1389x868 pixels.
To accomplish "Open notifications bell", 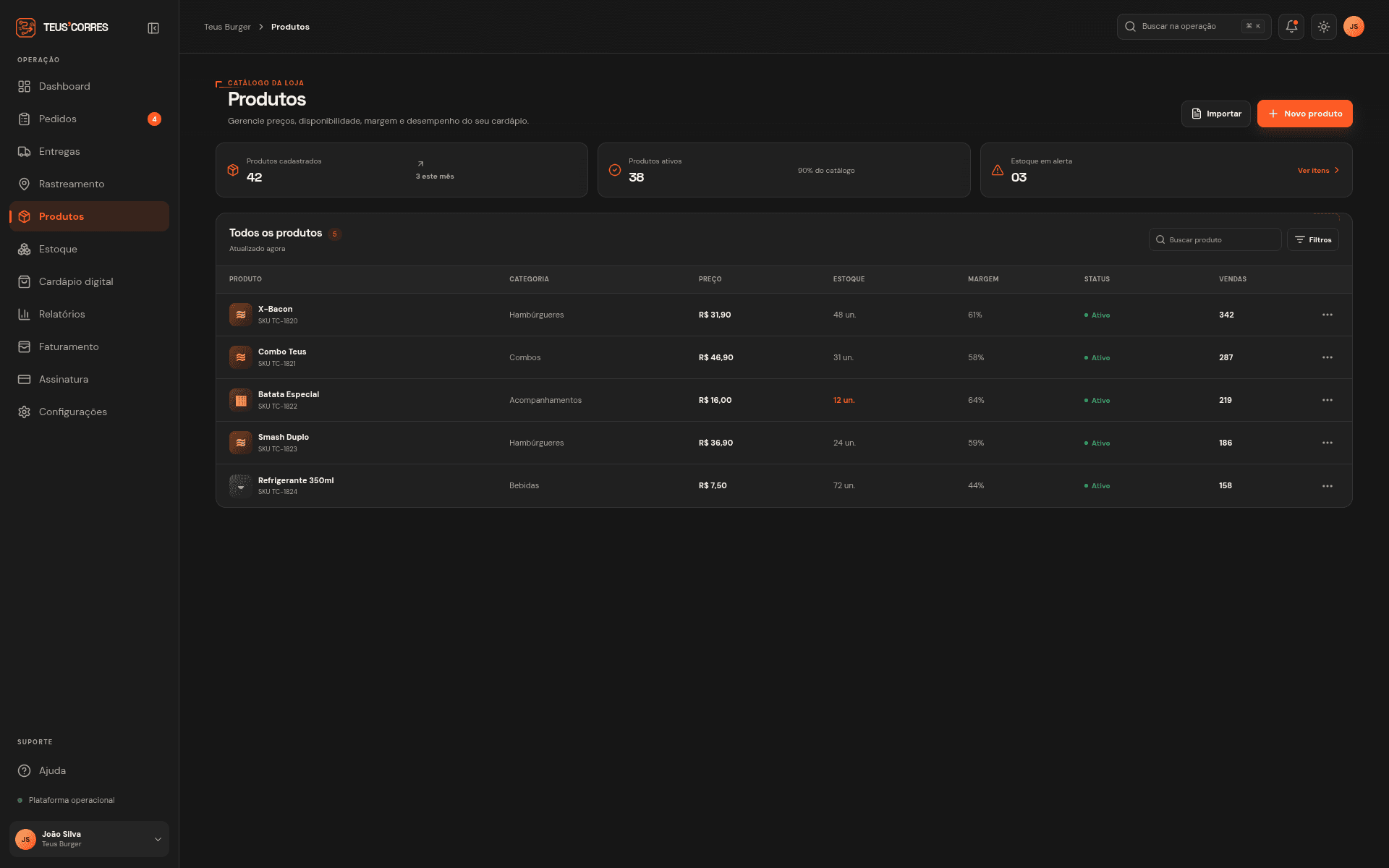I will [x=1291, y=27].
